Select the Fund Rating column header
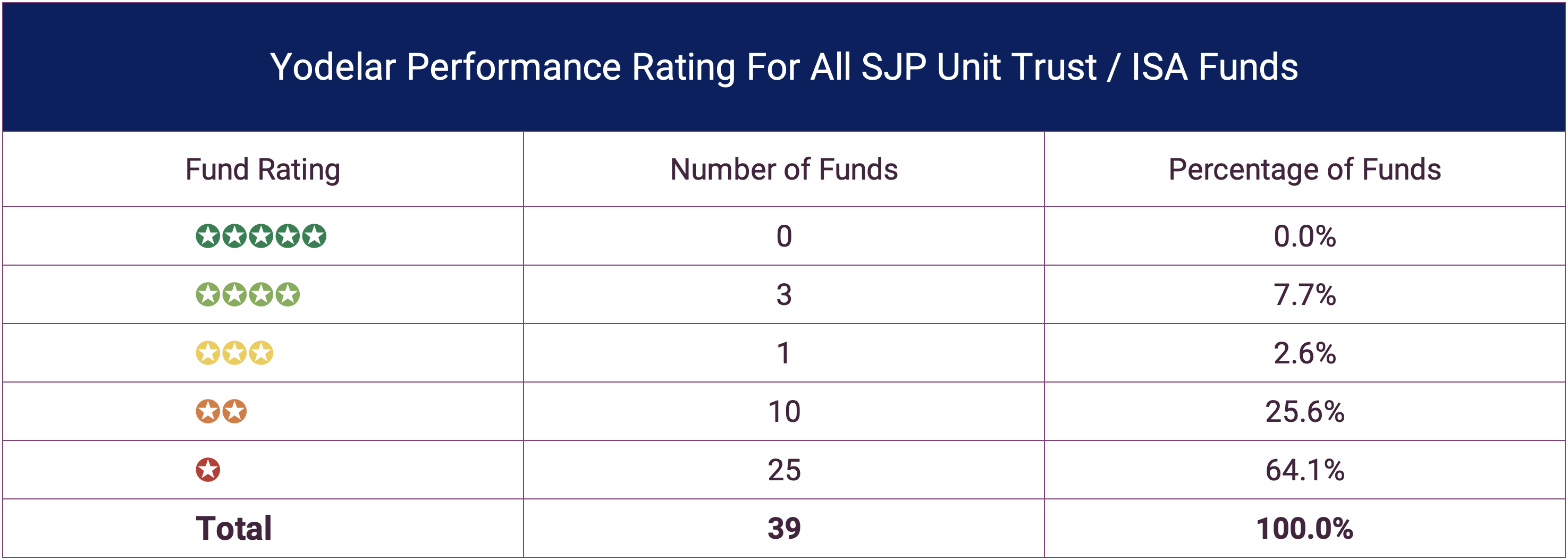The width and height of the screenshot is (1568, 560). pos(263,169)
